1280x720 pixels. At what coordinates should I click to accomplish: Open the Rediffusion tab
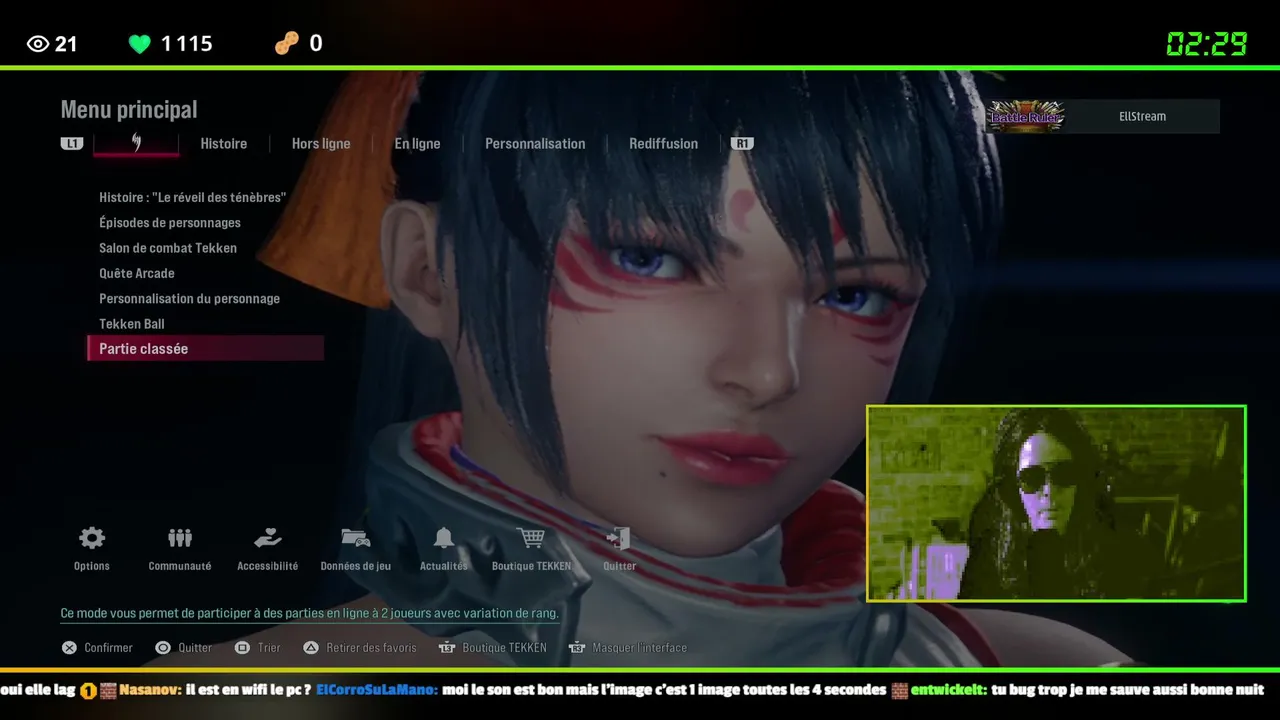click(x=664, y=143)
